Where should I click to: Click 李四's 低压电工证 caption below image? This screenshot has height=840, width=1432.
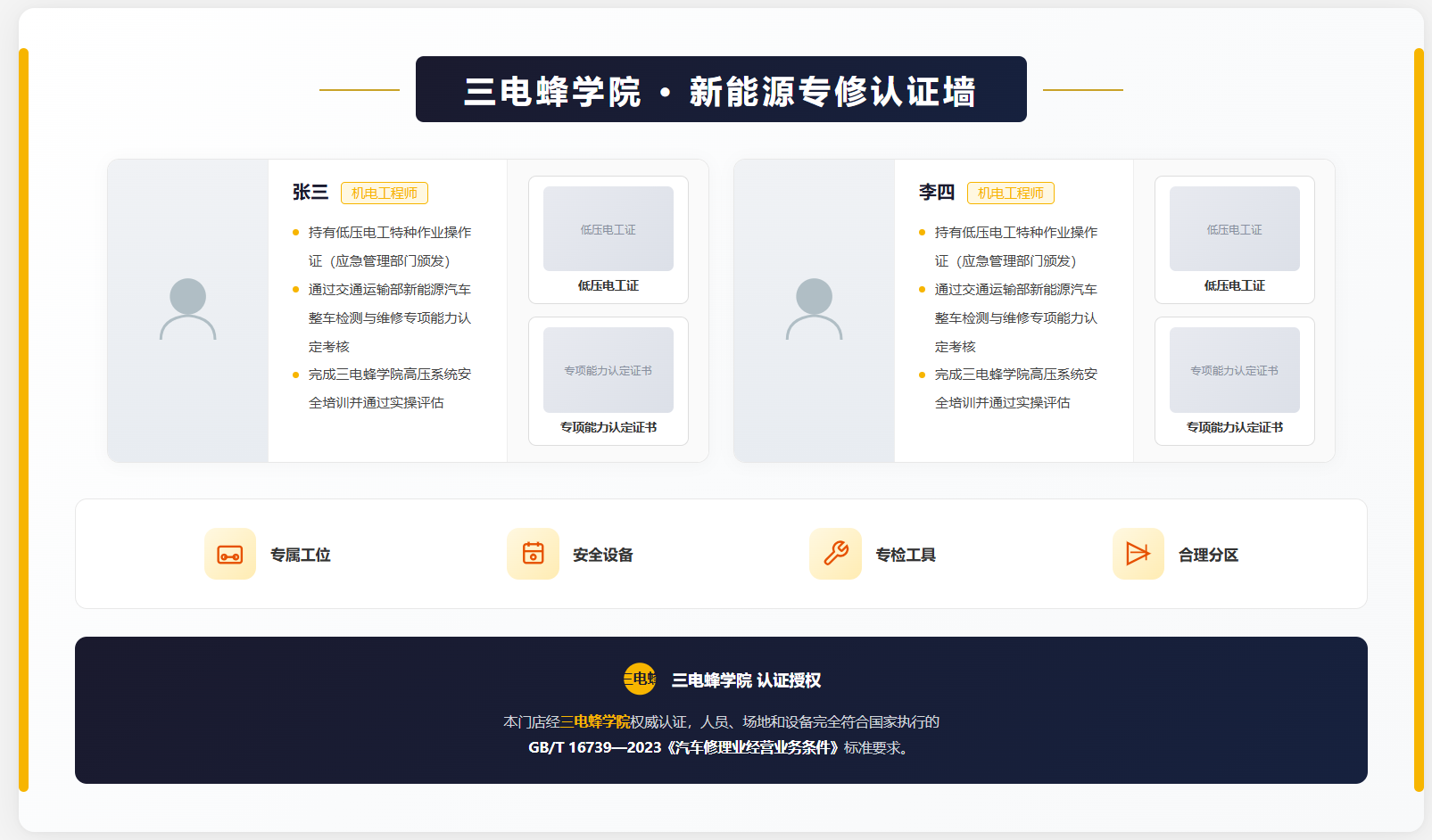coord(1235,285)
